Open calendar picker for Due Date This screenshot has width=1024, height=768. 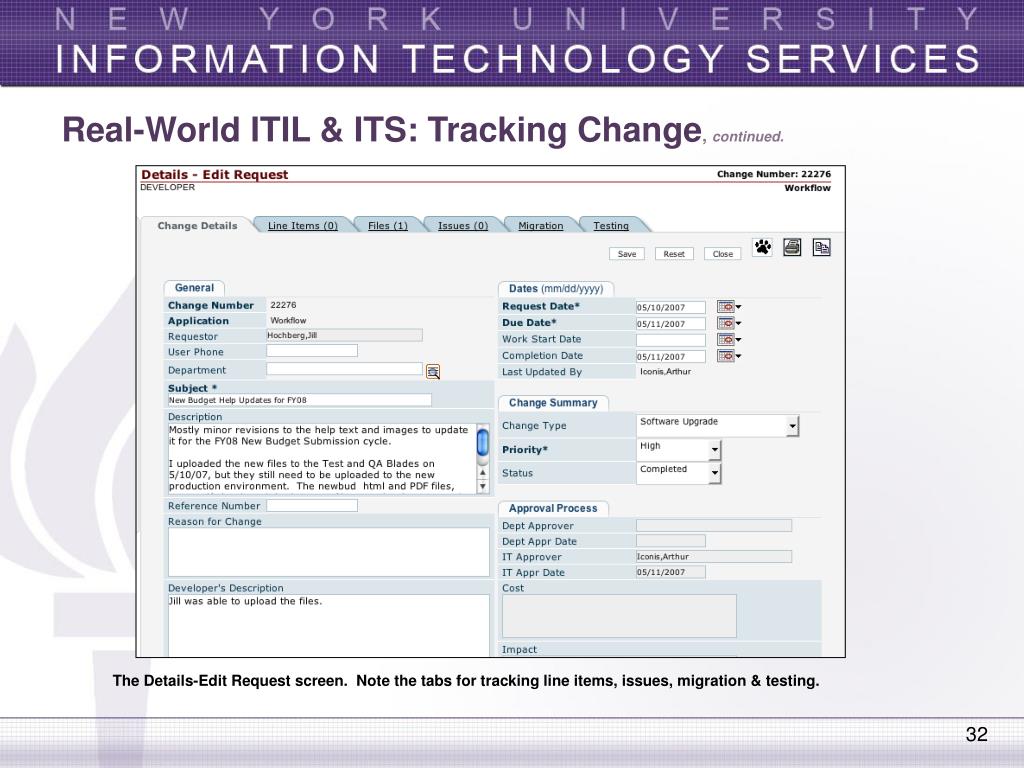click(729, 323)
